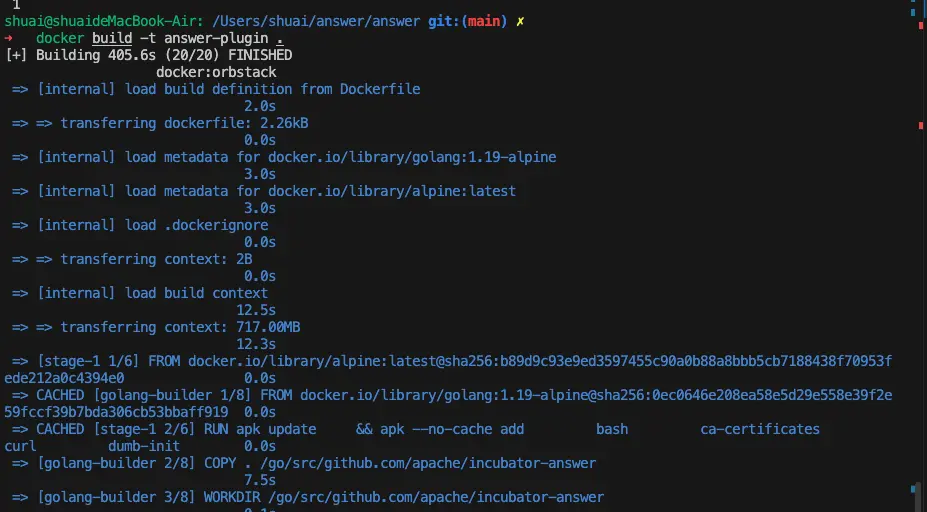Screen dimensions: 927x512
Task: Click the underlined 'build' subcommand
Action: point(112,38)
